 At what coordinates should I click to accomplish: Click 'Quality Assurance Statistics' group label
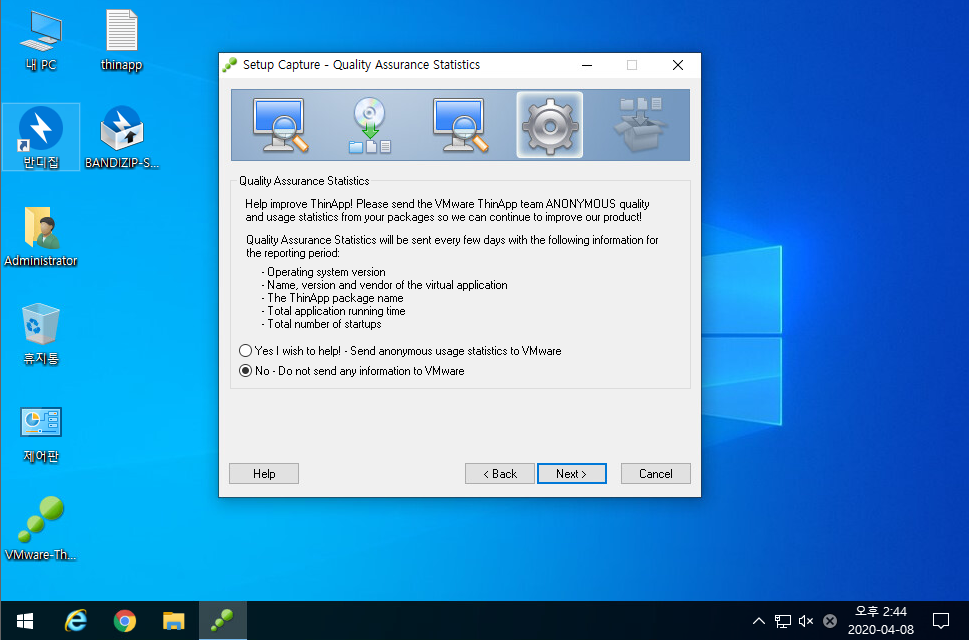[x=304, y=181]
